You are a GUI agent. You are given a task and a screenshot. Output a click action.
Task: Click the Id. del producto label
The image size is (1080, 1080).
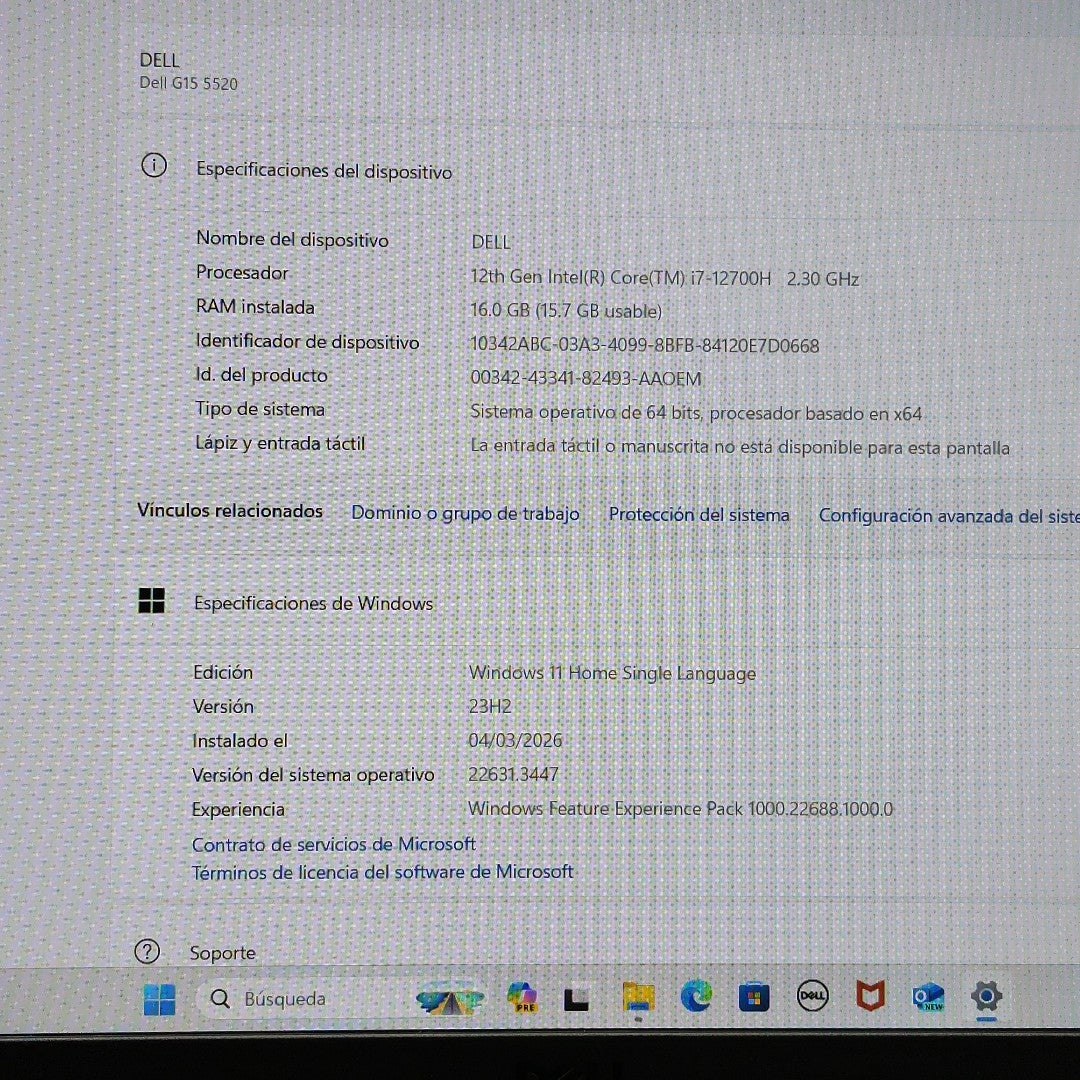click(x=261, y=375)
